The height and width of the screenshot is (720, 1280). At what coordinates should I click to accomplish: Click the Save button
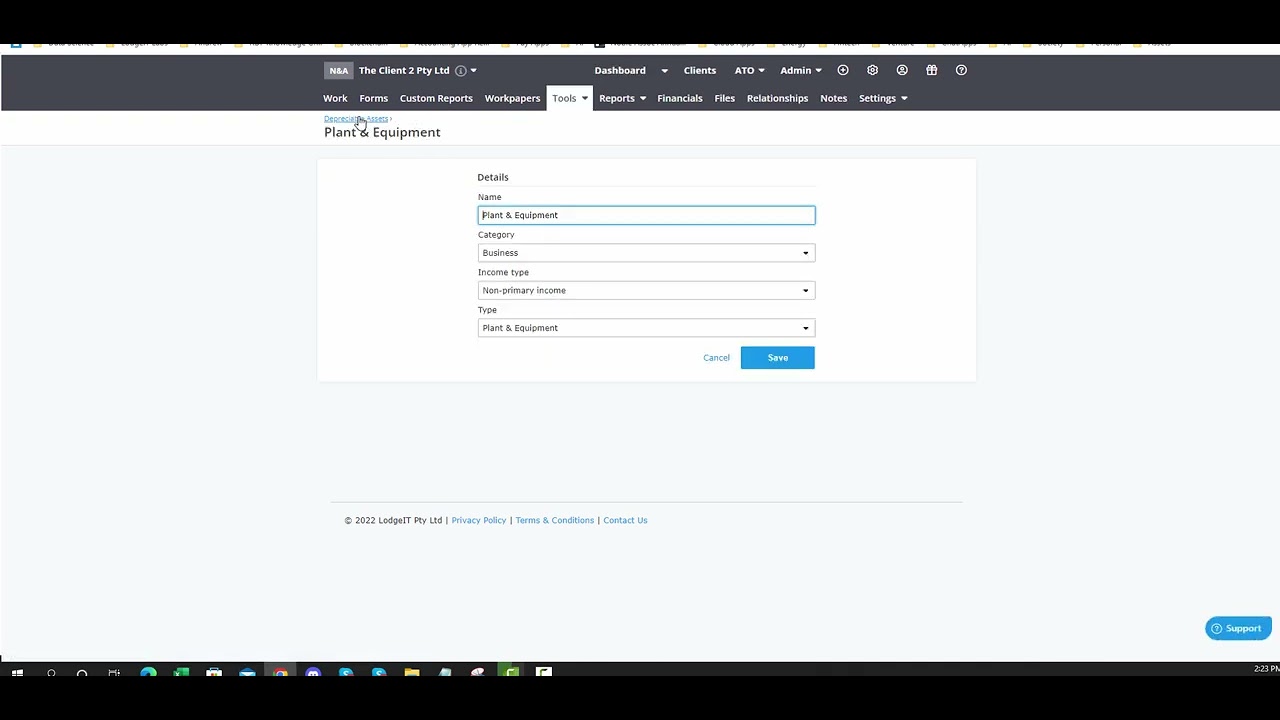pos(778,358)
